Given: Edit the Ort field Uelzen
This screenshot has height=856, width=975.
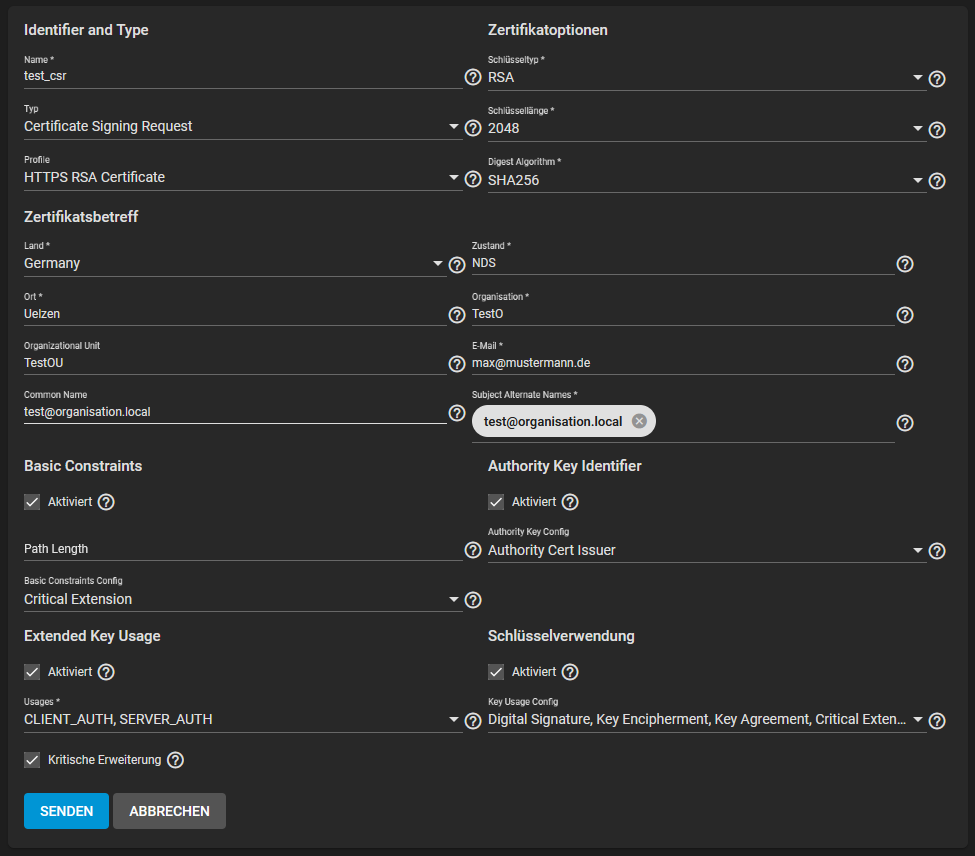Looking at the screenshot, I should click(234, 315).
